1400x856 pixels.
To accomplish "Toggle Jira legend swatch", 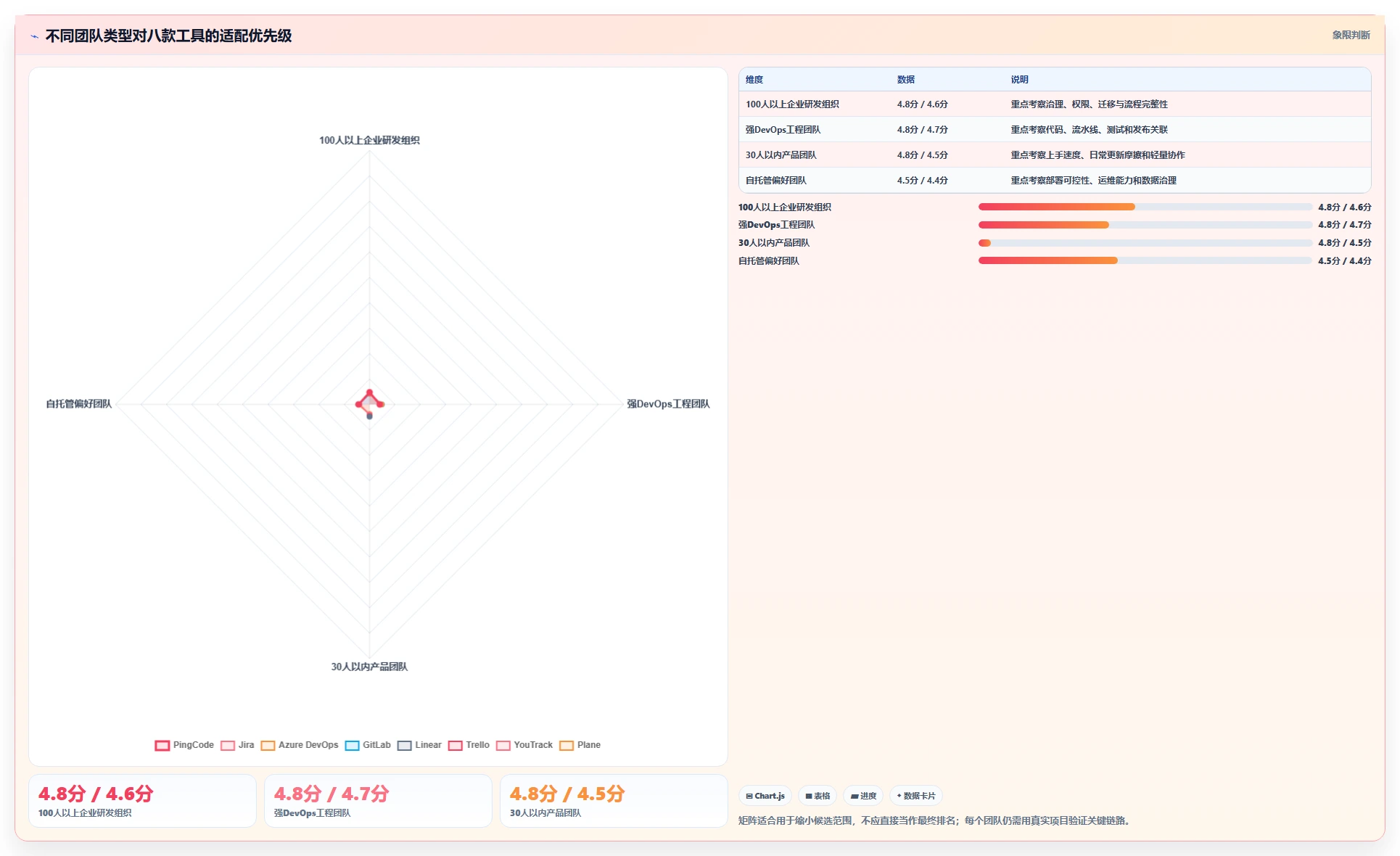I will pos(228,745).
